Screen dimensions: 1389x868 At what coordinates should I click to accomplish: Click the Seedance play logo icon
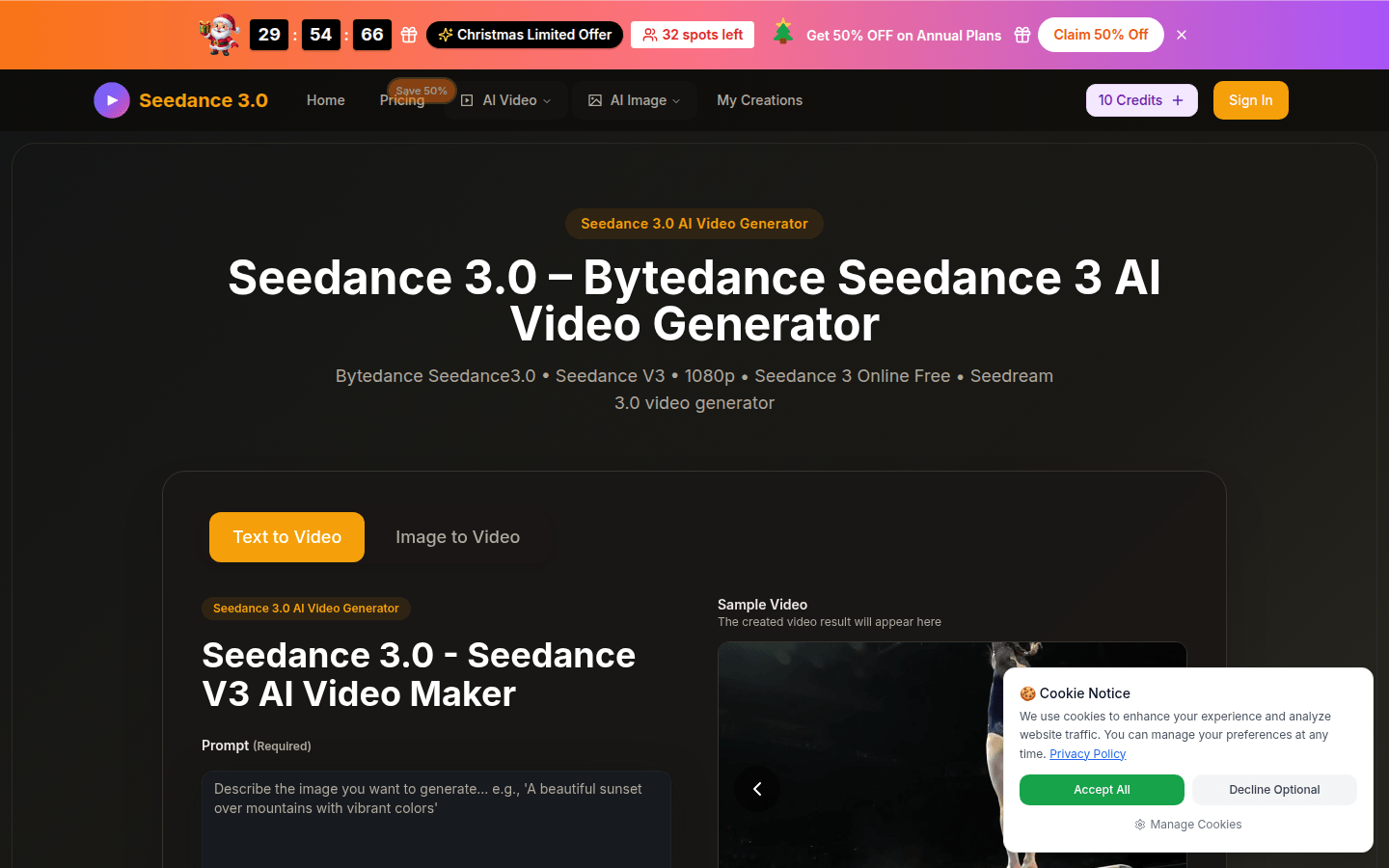point(112,100)
